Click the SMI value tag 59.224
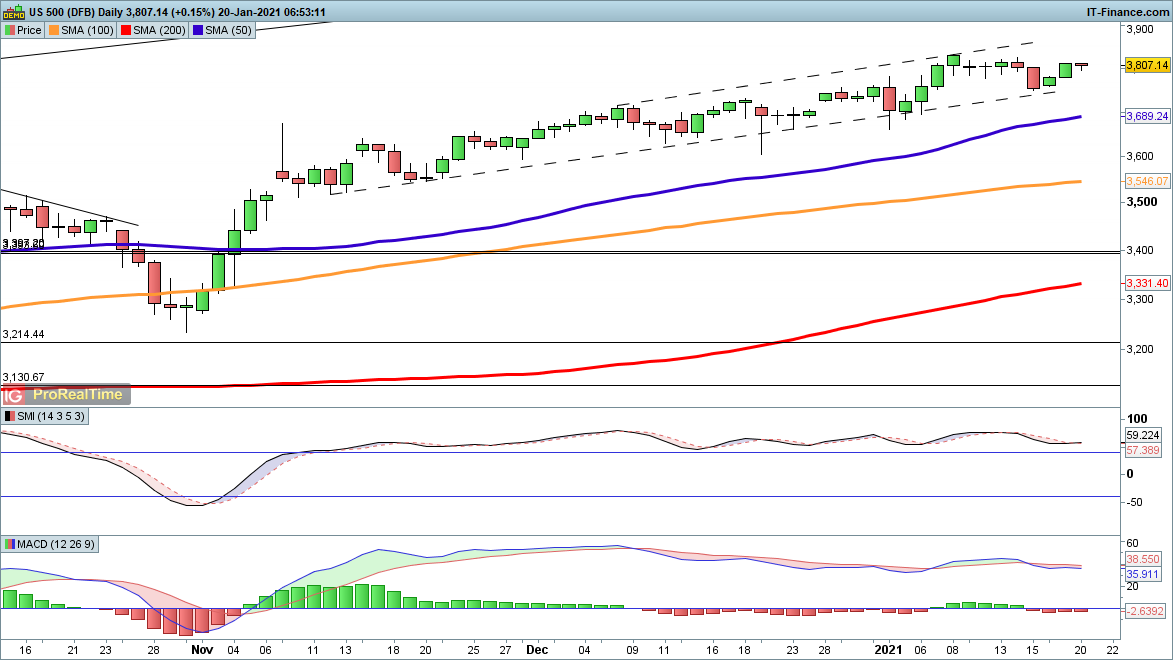The height and width of the screenshot is (660, 1173). [1142, 436]
